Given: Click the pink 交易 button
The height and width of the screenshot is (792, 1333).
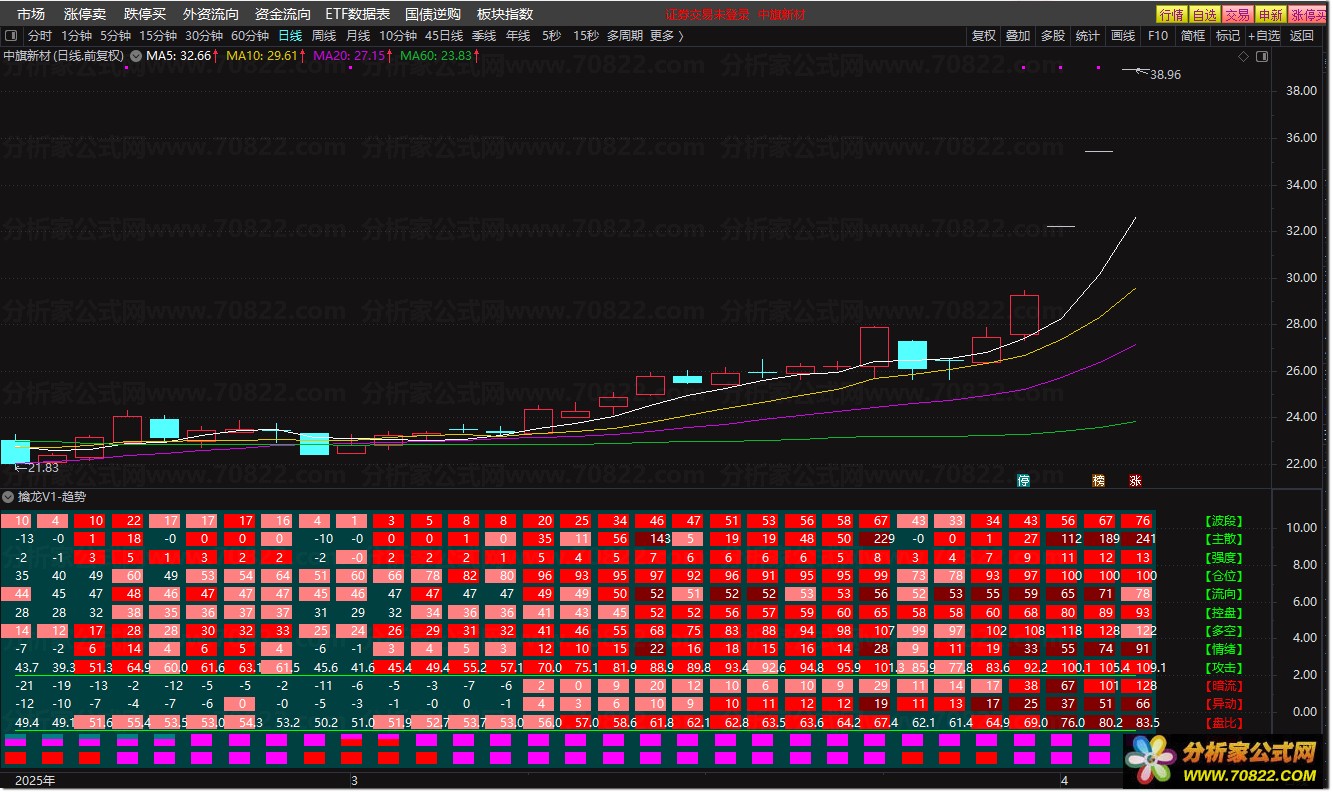Looking at the screenshot, I should pyautogui.click(x=1237, y=14).
